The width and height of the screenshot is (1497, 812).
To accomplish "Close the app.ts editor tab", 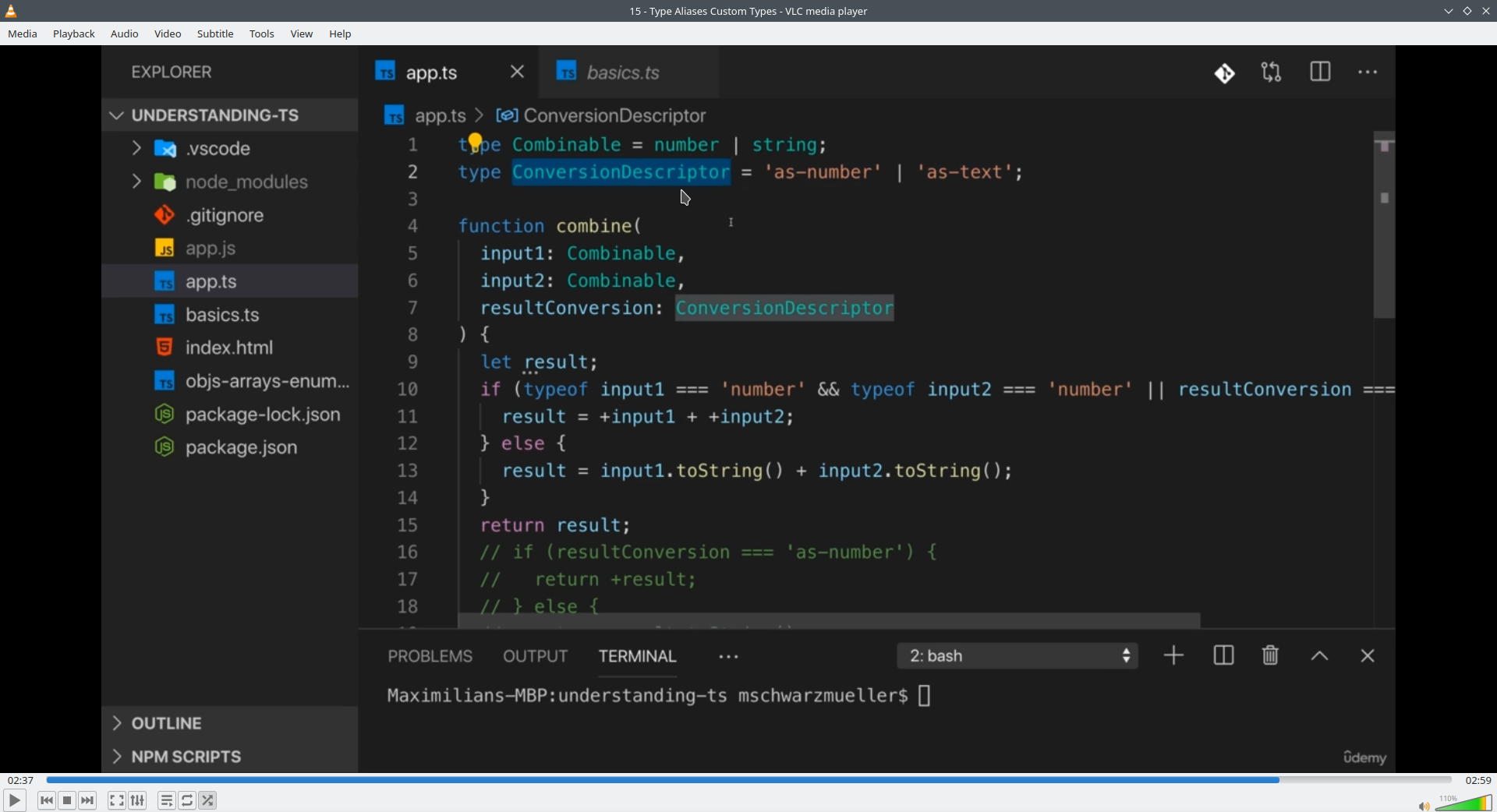I will (517, 72).
